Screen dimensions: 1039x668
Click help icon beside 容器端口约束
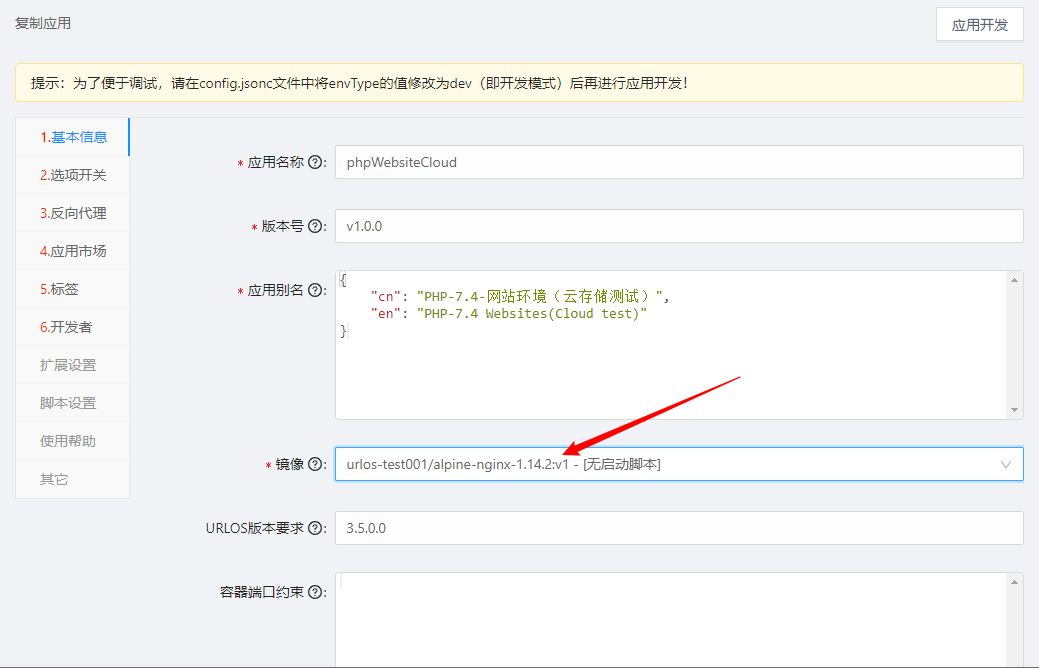click(316, 592)
